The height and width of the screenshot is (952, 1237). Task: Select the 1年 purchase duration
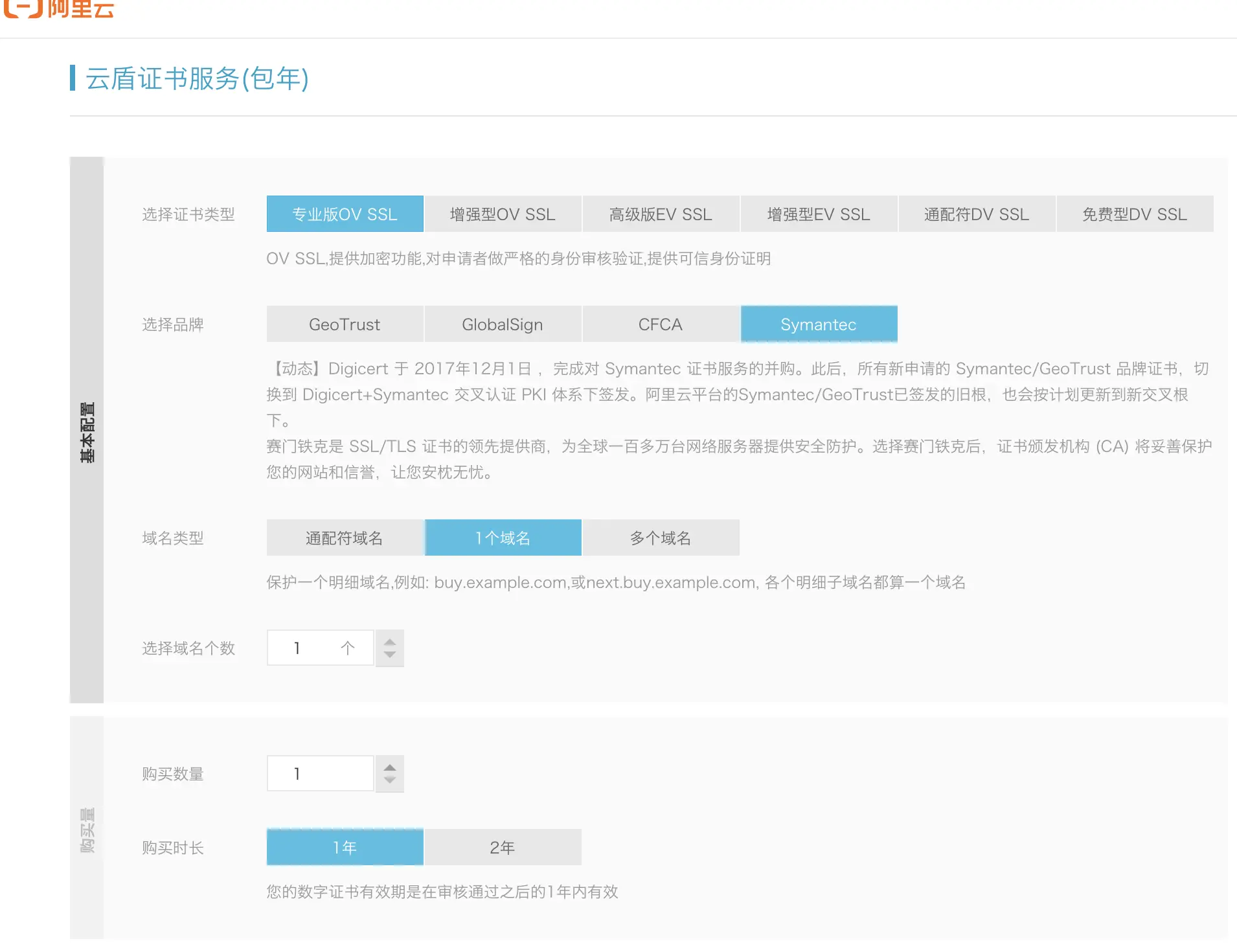pos(345,847)
